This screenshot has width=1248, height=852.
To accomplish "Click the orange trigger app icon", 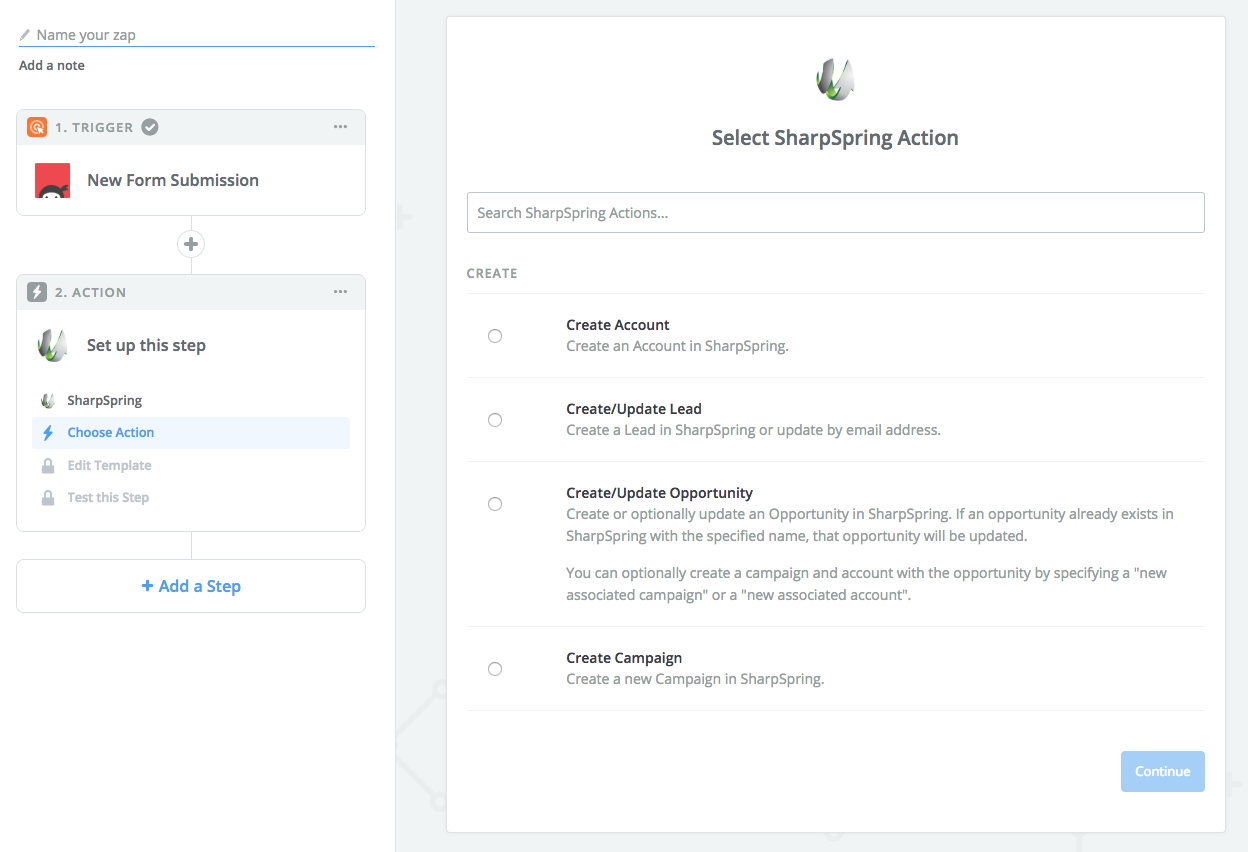I will [37, 127].
